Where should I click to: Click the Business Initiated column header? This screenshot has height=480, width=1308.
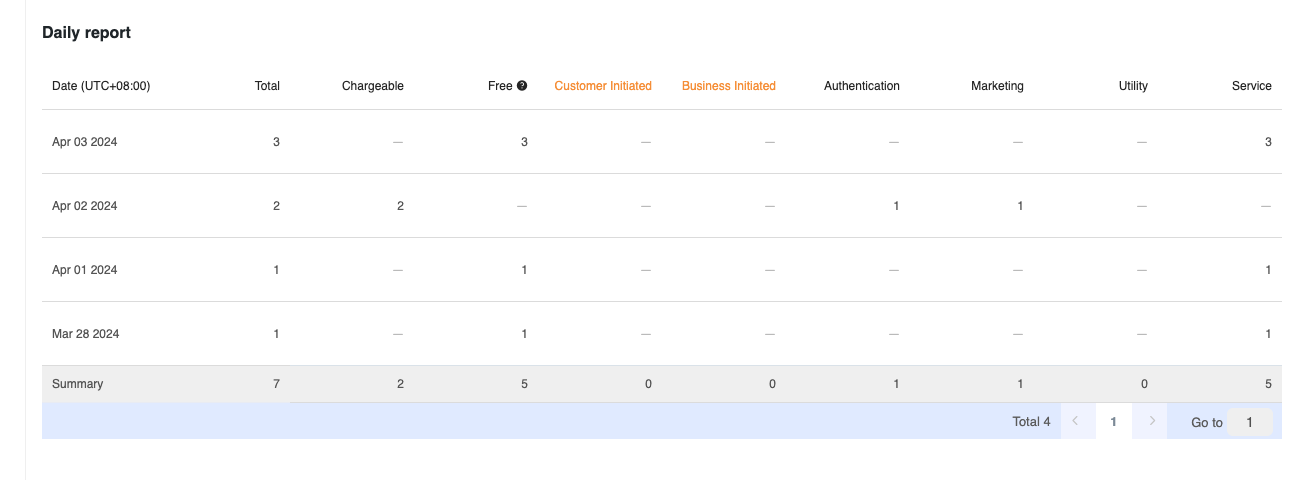tap(728, 86)
